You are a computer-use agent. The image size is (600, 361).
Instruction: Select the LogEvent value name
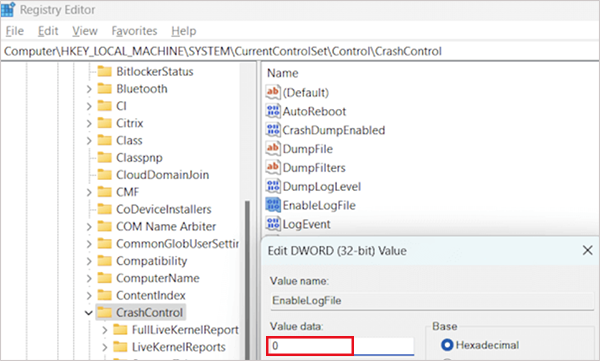(306, 224)
